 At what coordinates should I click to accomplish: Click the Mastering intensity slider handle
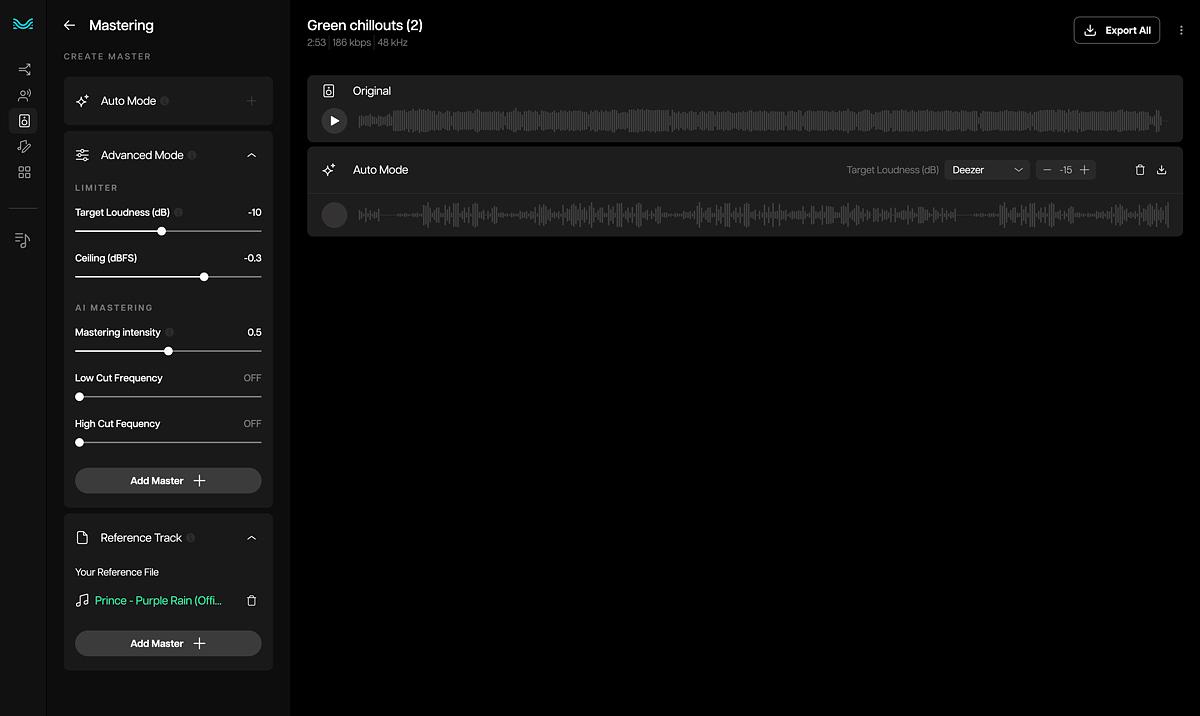168,351
